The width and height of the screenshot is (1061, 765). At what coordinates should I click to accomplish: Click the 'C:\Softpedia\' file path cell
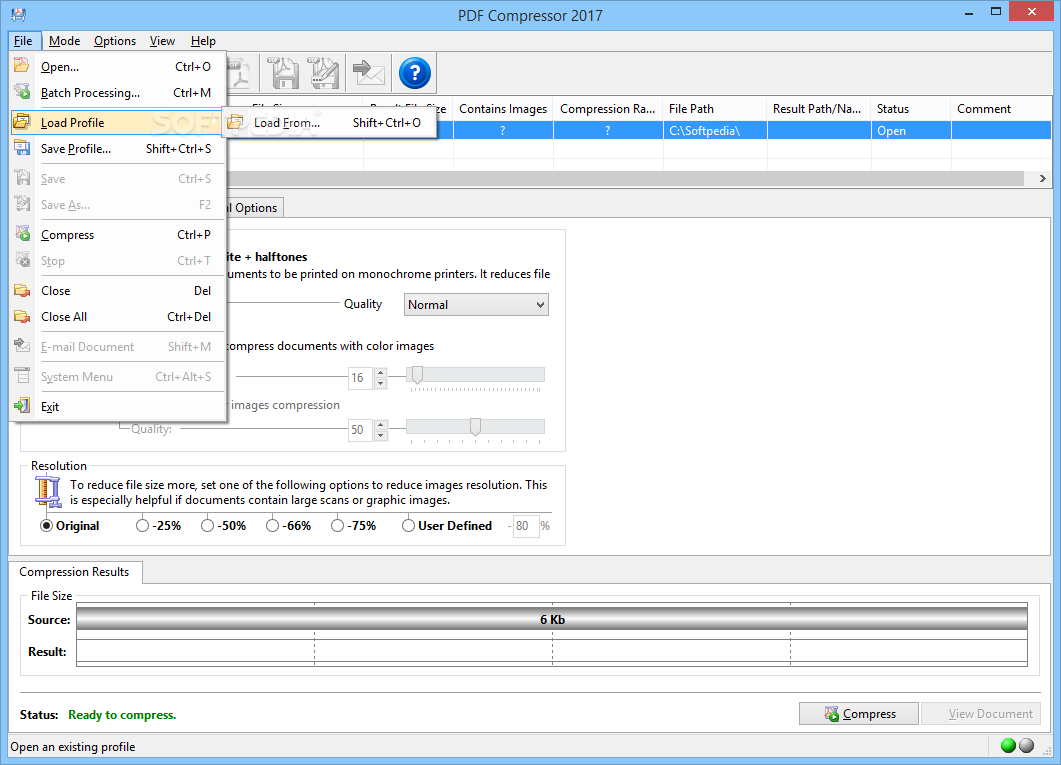coord(715,131)
